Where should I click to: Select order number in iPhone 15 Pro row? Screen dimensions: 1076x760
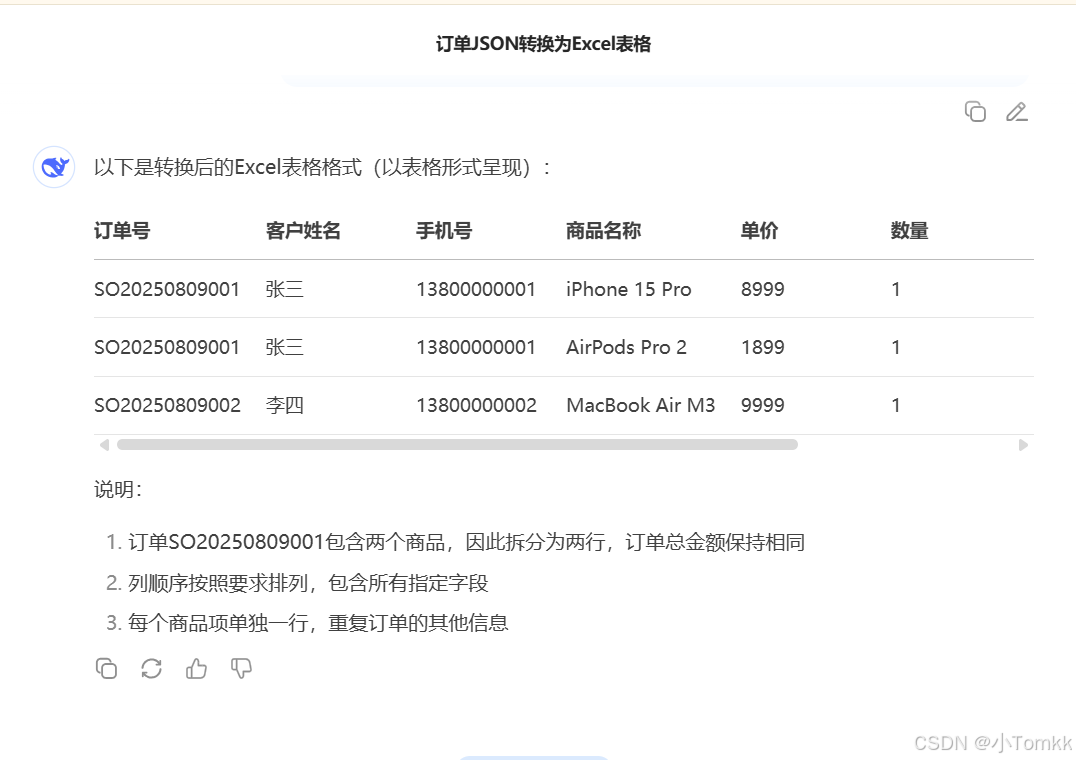167,289
